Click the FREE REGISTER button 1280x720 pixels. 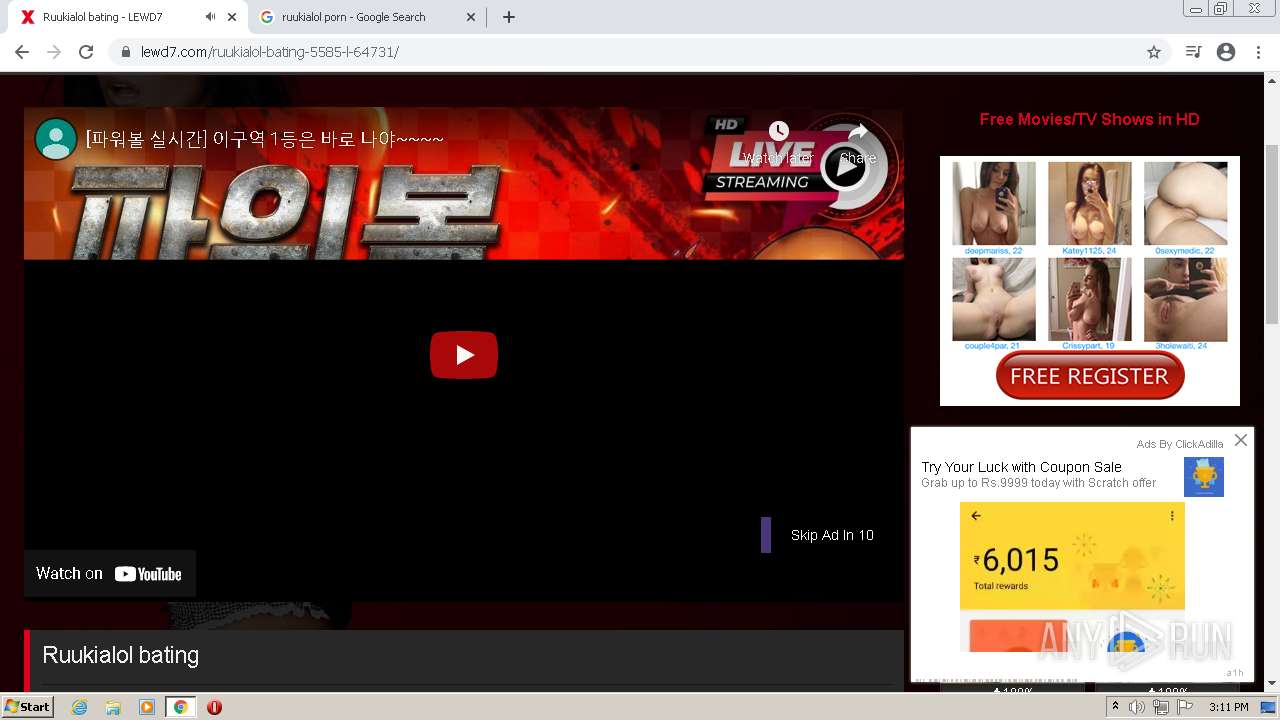pos(1090,376)
